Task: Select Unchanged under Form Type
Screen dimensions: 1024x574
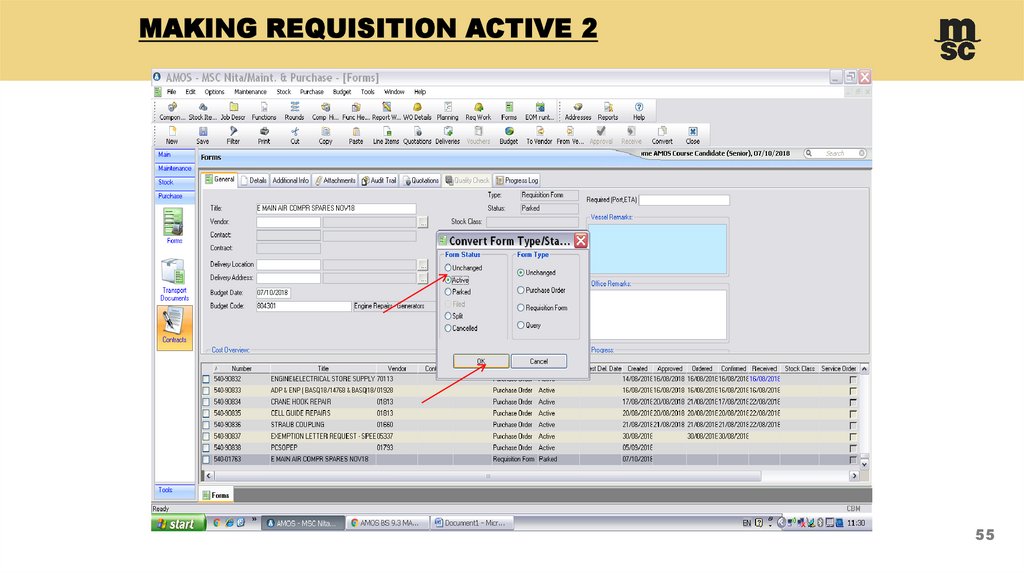Action: [536, 272]
